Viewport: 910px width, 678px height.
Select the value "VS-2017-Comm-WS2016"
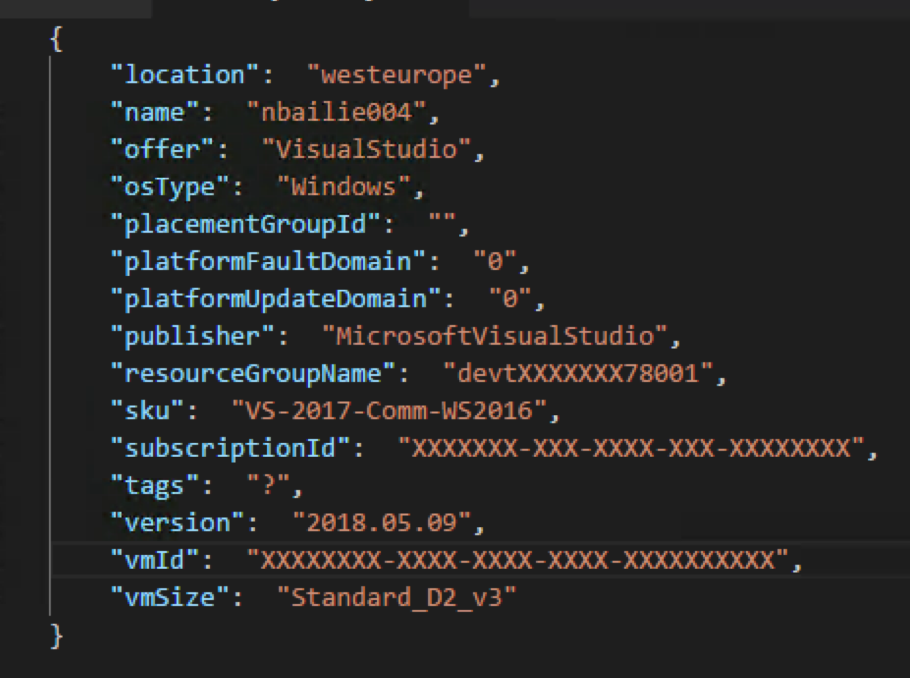coord(389,410)
